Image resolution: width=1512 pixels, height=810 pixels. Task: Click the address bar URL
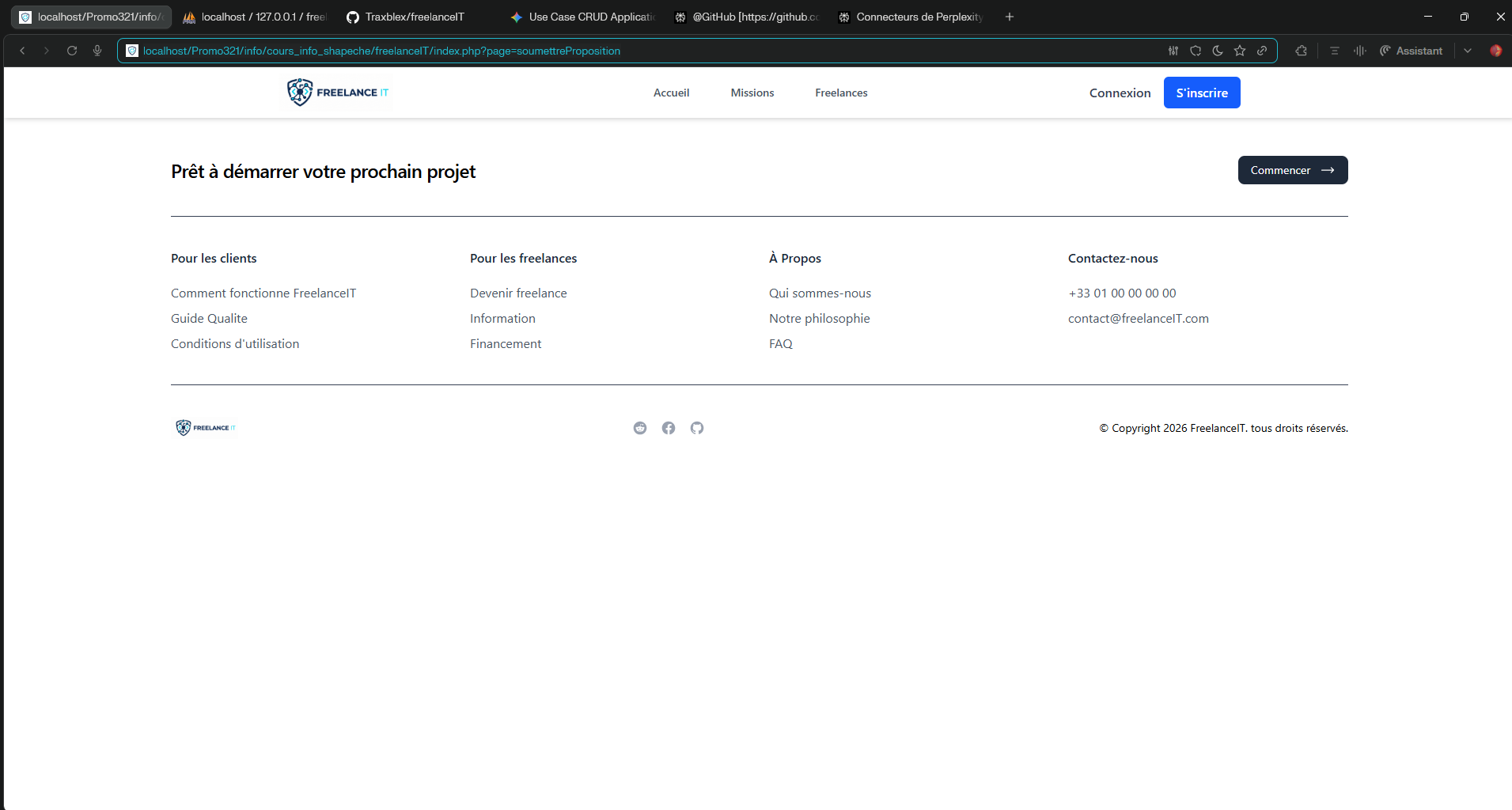tap(381, 51)
